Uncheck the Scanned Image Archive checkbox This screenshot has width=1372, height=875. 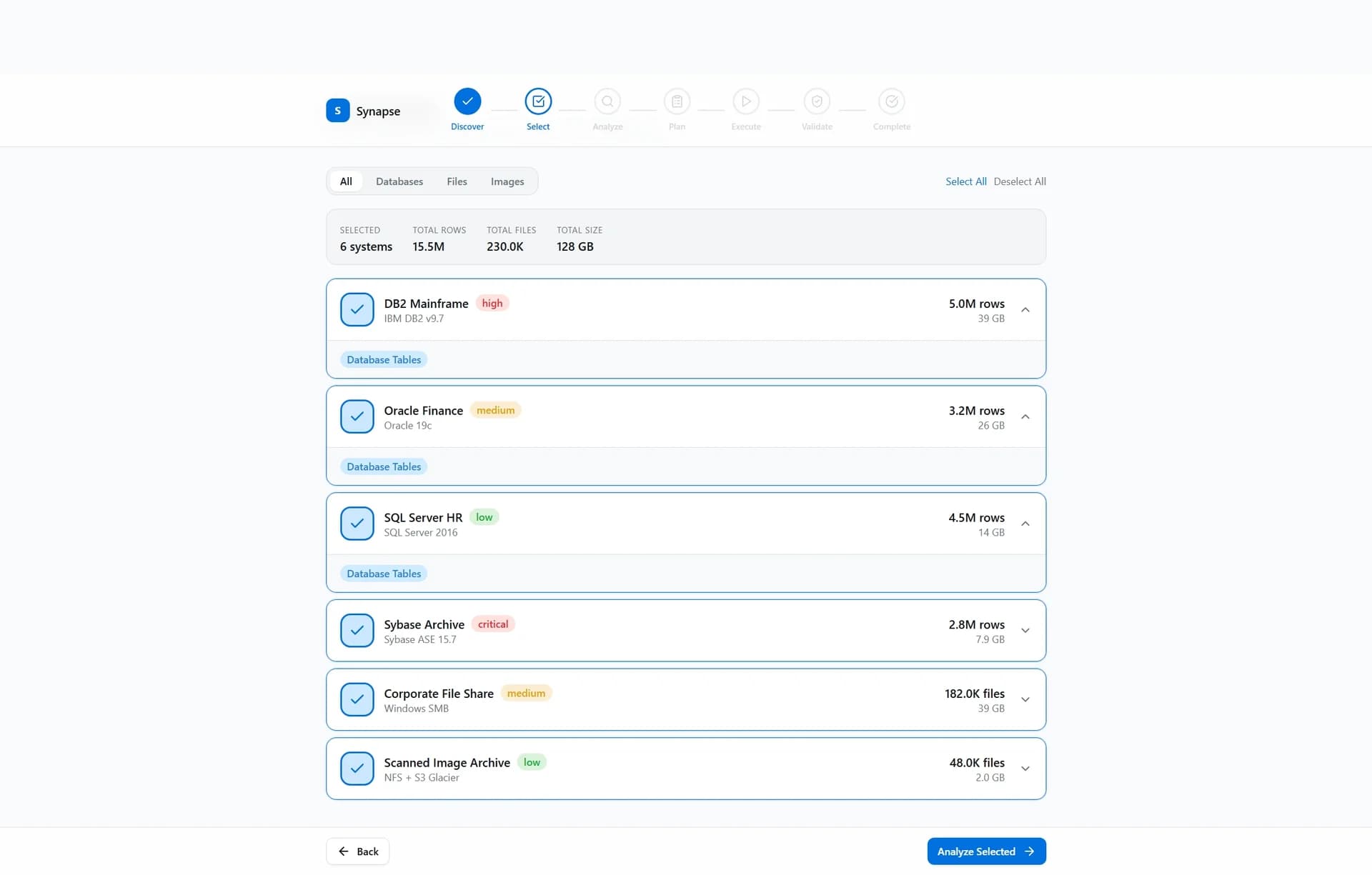(357, 769)
